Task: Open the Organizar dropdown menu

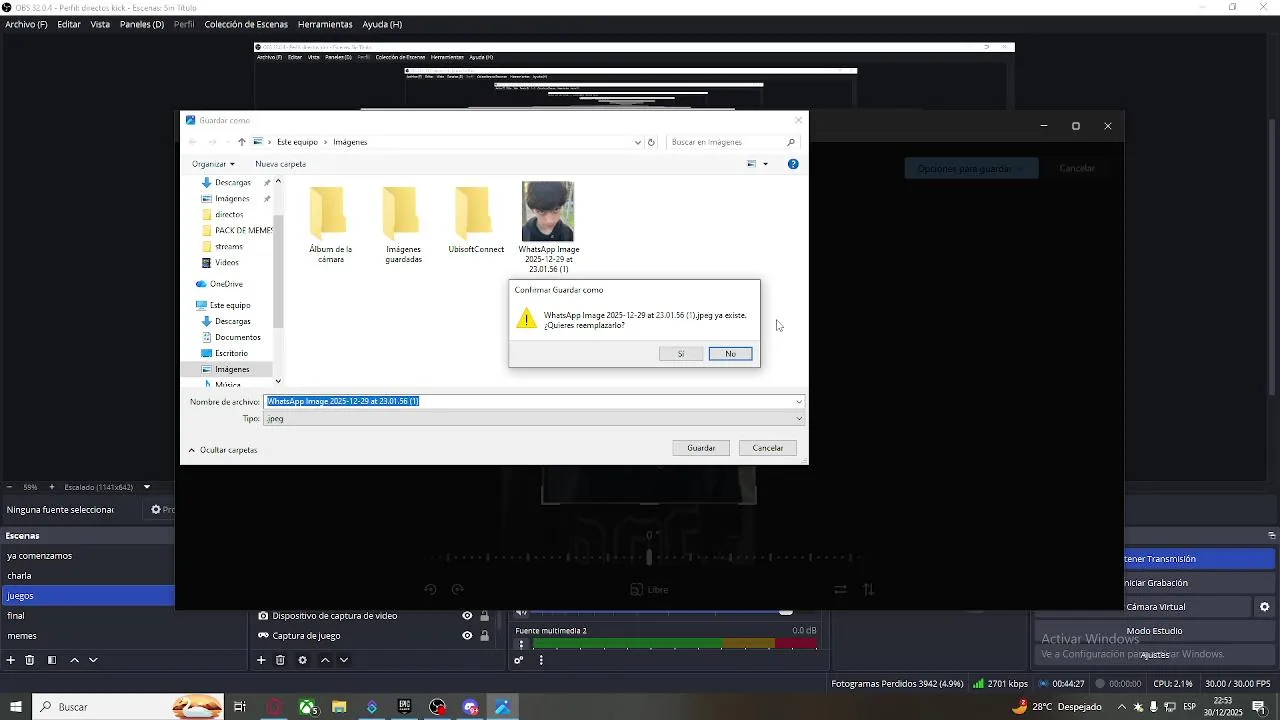Action: [x=213, y=164]
